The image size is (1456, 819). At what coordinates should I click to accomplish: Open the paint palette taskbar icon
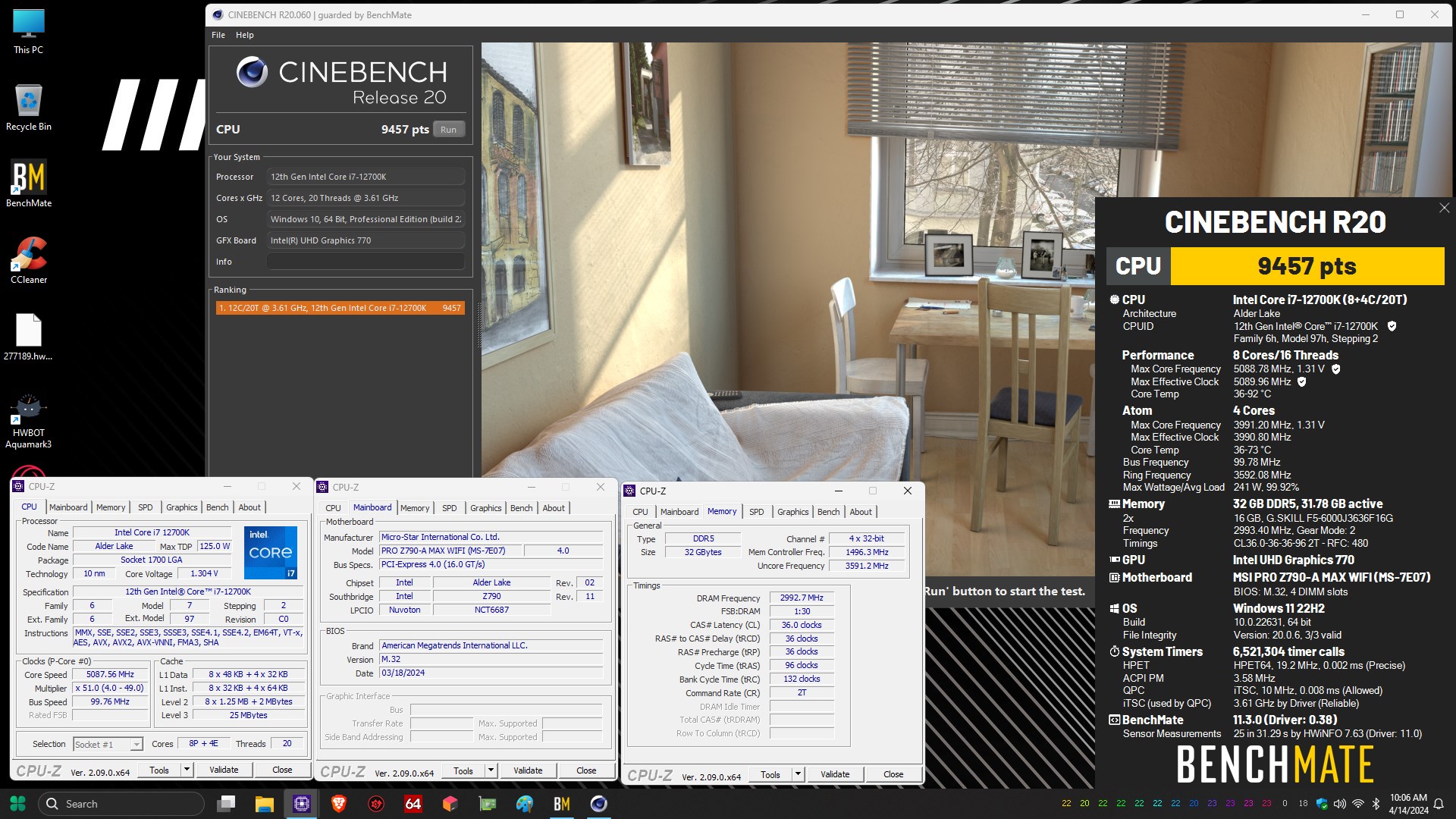coord(524,804)
